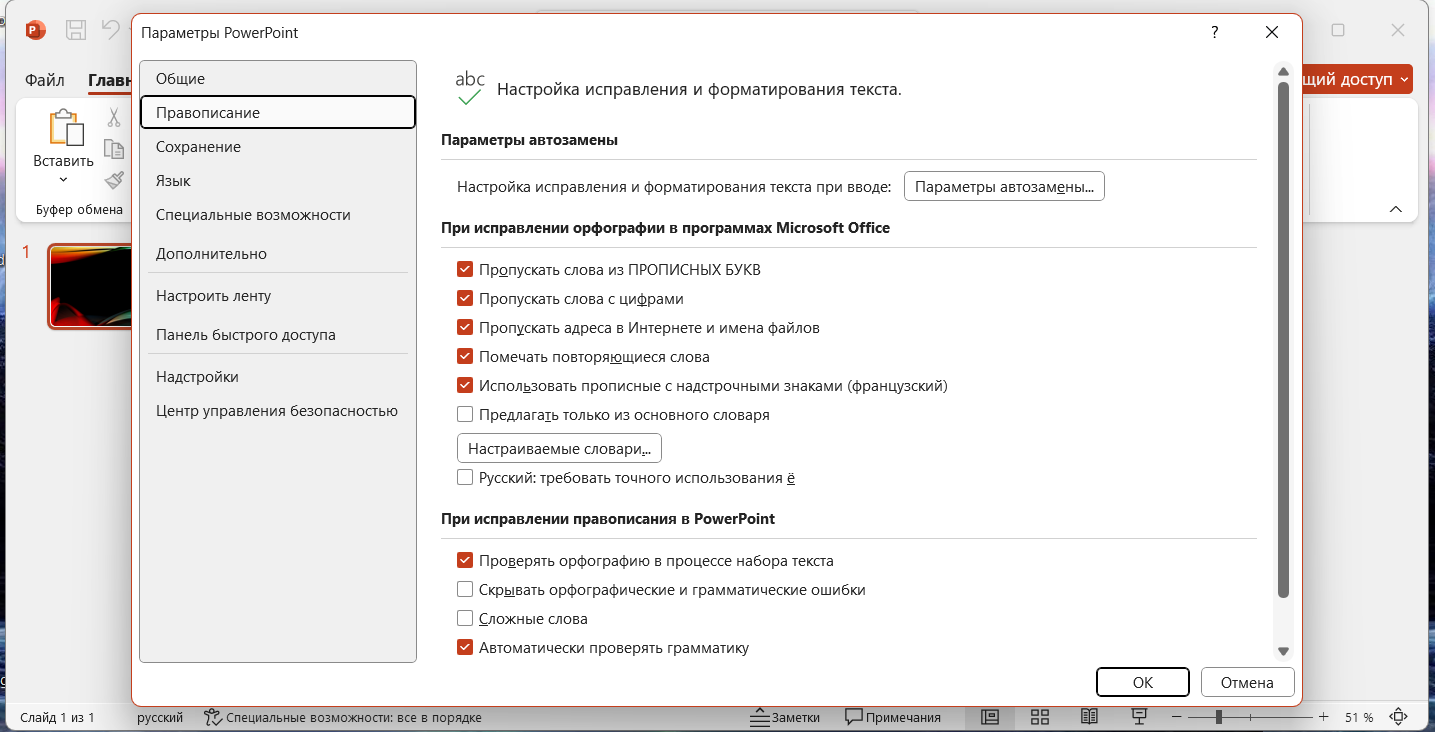Click the zoom in plus icon
The width and height of the screenshot is (1435, 732).
pos(1323,717)
